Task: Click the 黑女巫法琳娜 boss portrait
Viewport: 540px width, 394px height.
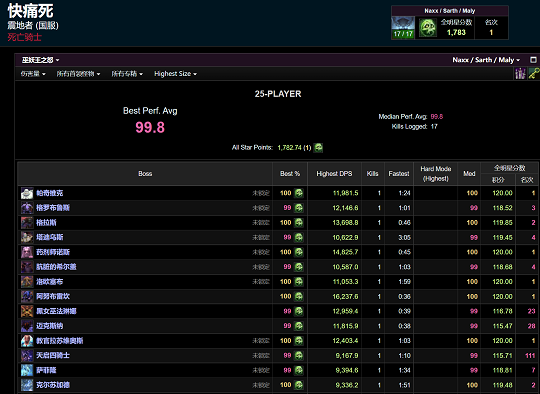Action: (x=27, y=311)
